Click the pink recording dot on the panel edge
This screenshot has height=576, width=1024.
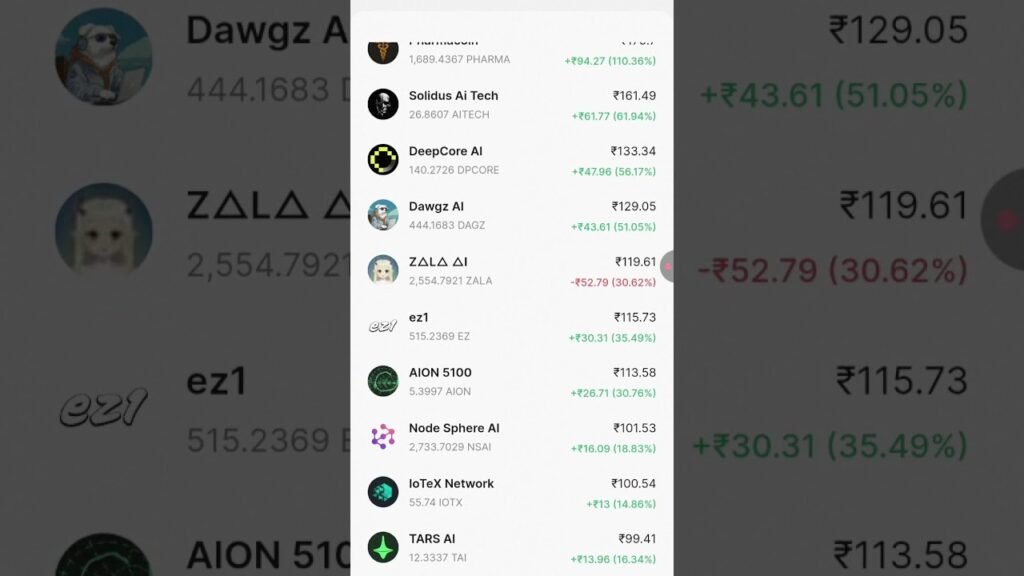(667, 266)
